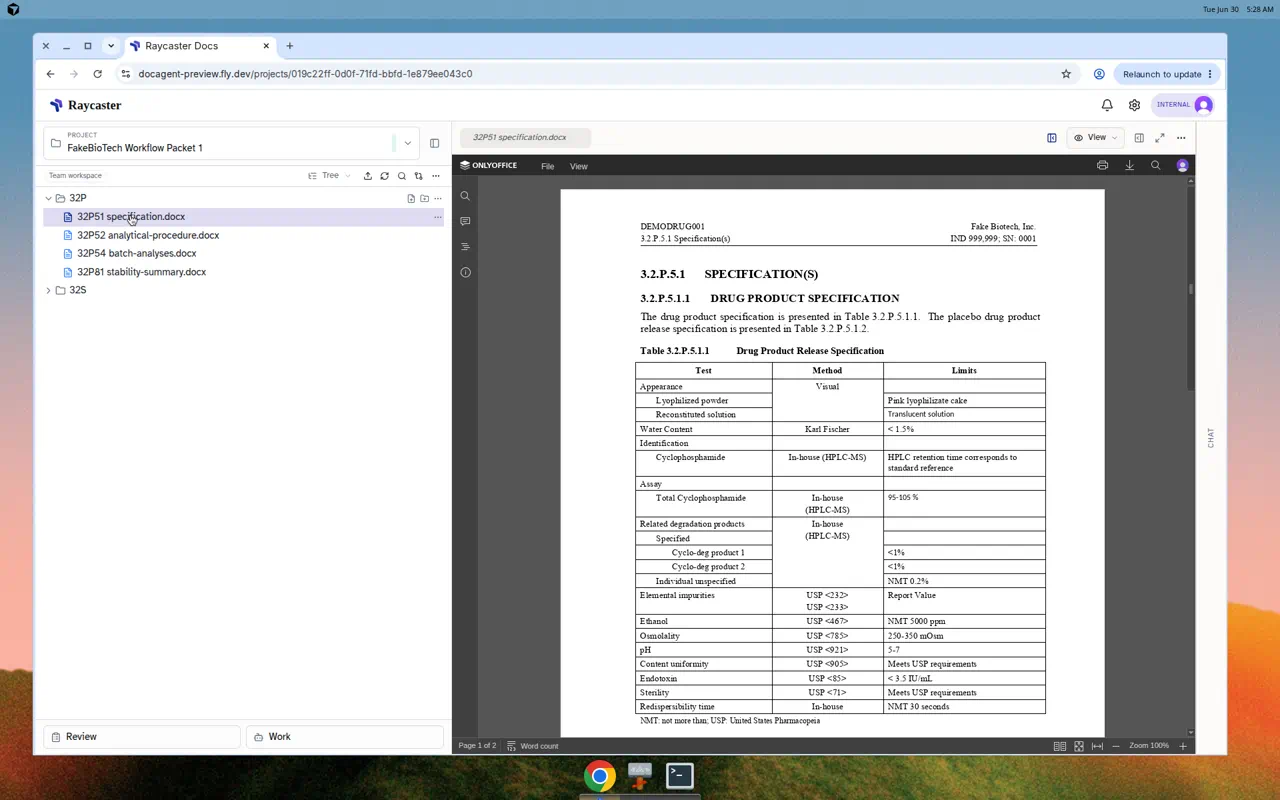Click the OnlyOffice toolbar search icon
Screen dimensions: 1280x800
tap(1155, 166)
